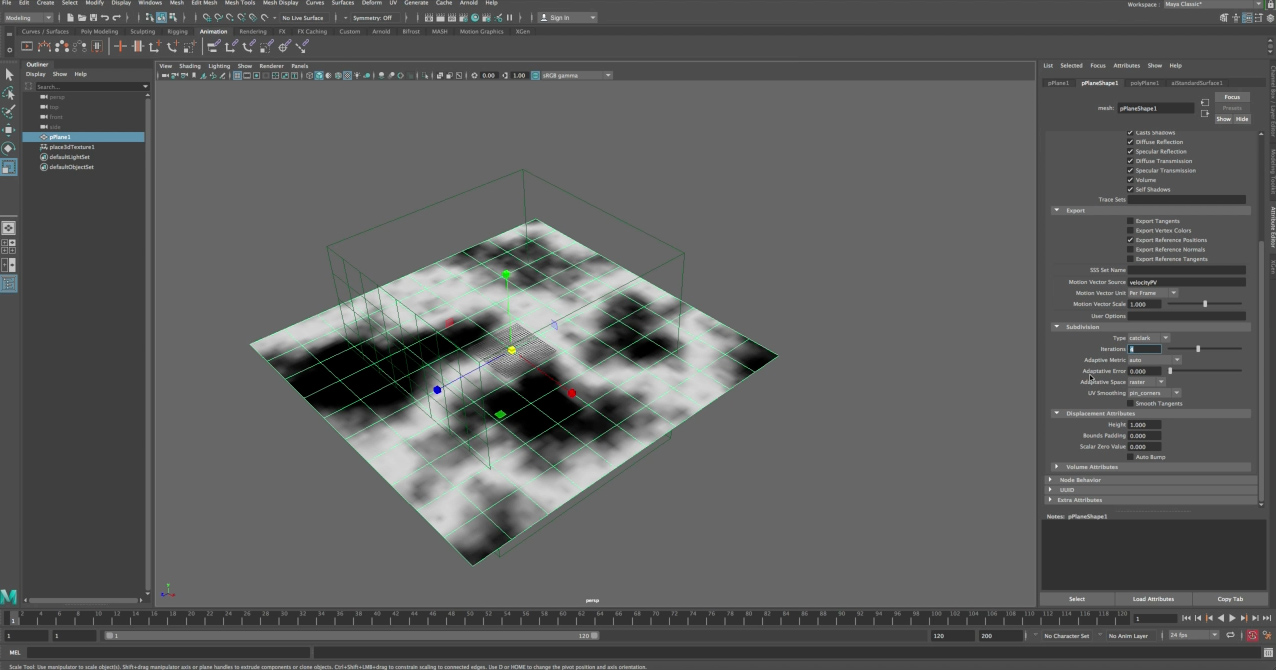Step to next key

[1244, 618]
